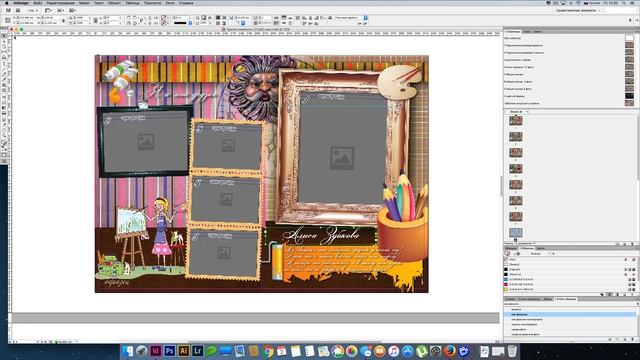This screenshot has width=640, height=360.
Task: Open iTunes from the Dock
Action: click(x=393, y=351)
